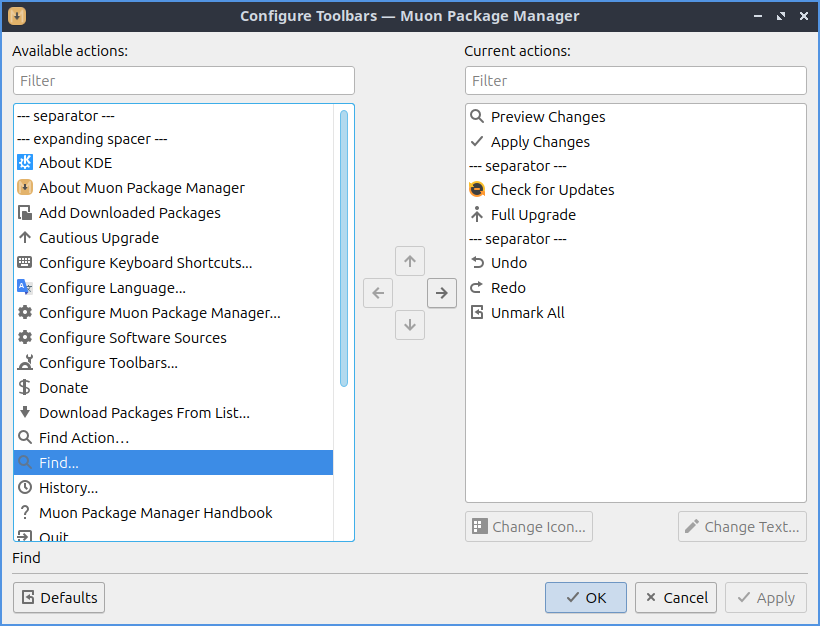Choose the expanding spacer entry
The height and width of the screenshot is (626, 820).
[x=92, y=139]
